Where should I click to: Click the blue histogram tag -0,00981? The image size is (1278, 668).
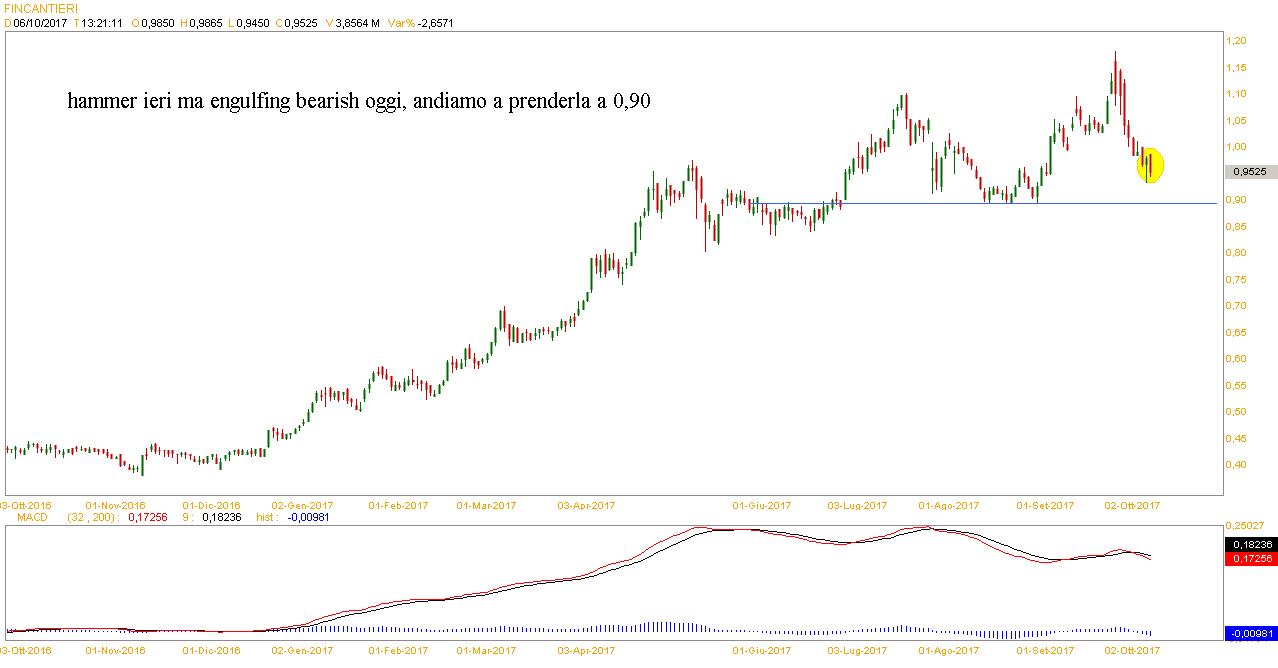click(x=1250, y=633)
